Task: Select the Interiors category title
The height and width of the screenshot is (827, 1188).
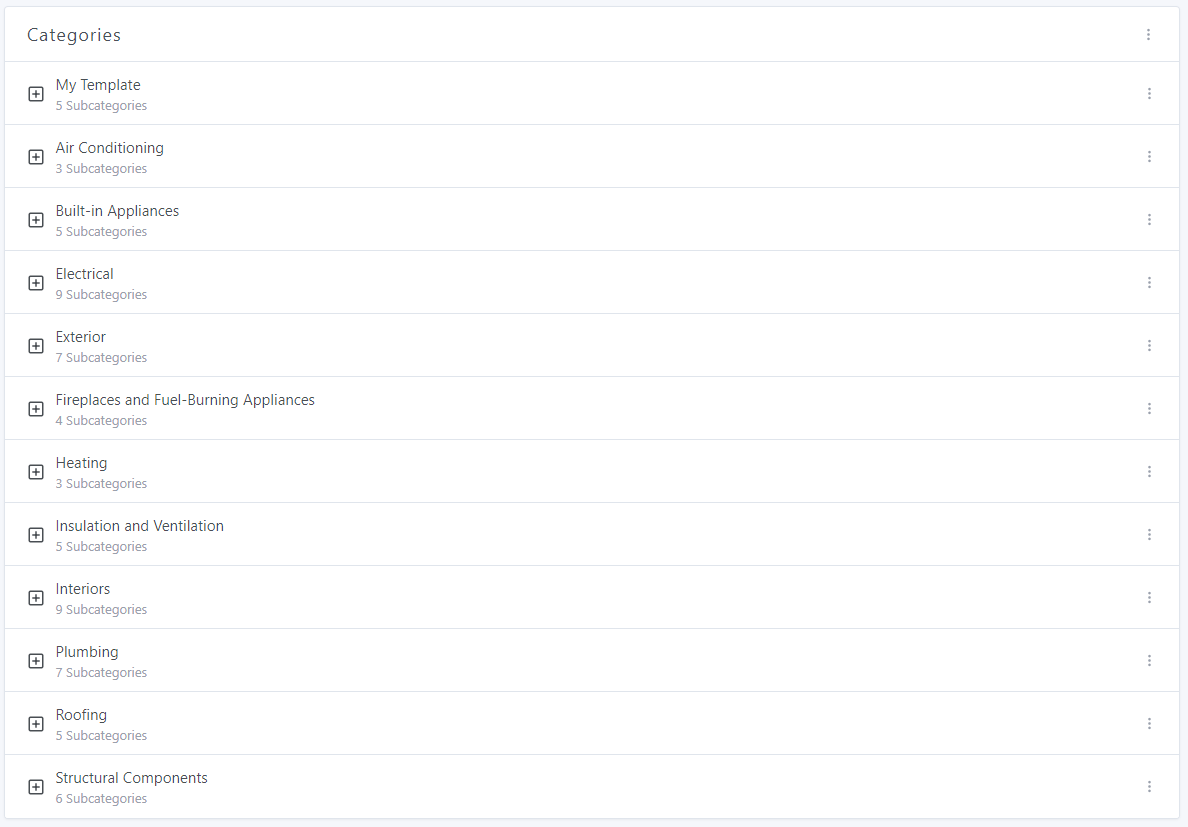Action: click(83, 589)
